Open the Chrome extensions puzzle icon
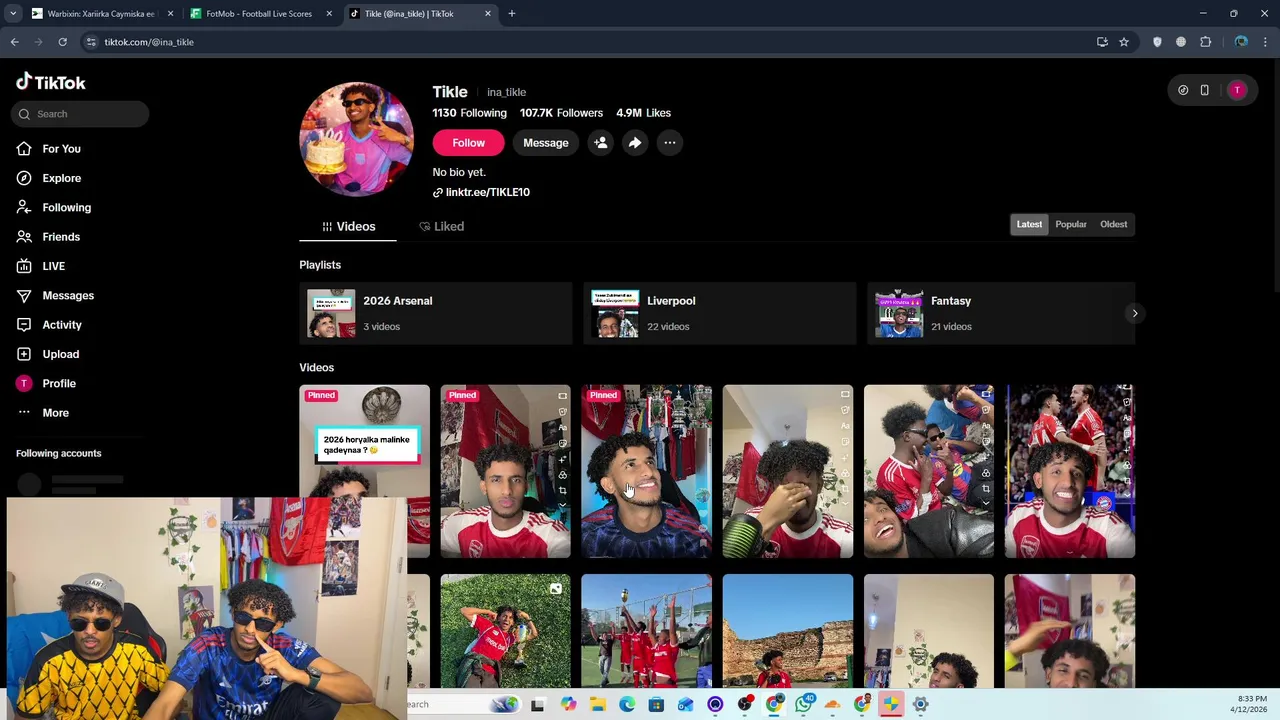Image resolution: width=1280 pixels, height=720 pixels. [1205, 42]
